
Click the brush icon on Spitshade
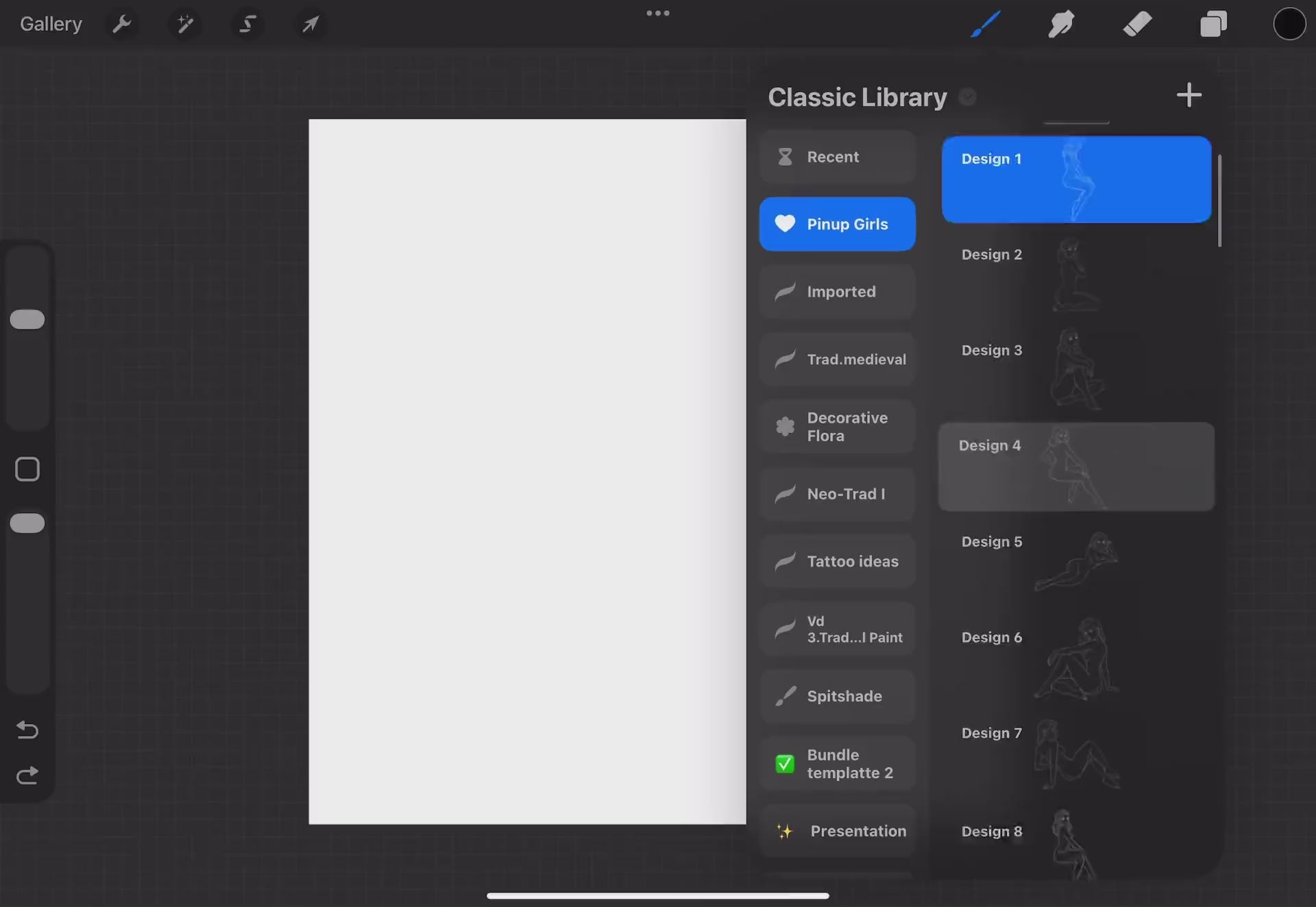pyautogui.click(x=785, y=696)
